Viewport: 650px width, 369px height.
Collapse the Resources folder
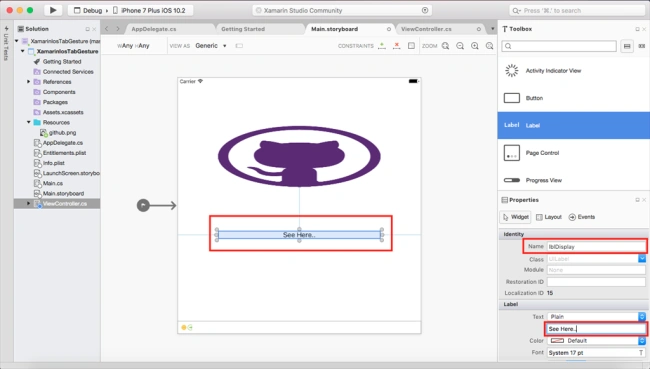tap(29, 122)
